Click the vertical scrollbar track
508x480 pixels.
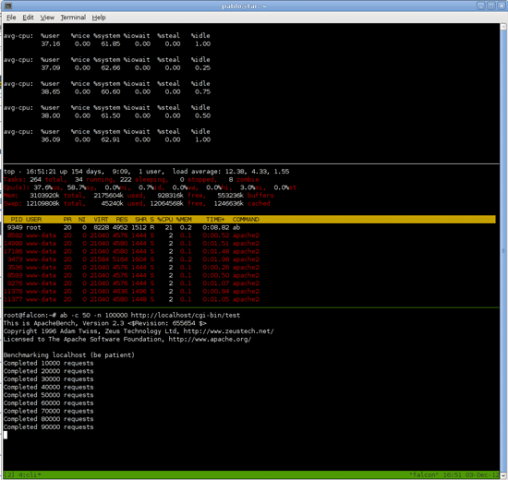click(x=503, y=251)
